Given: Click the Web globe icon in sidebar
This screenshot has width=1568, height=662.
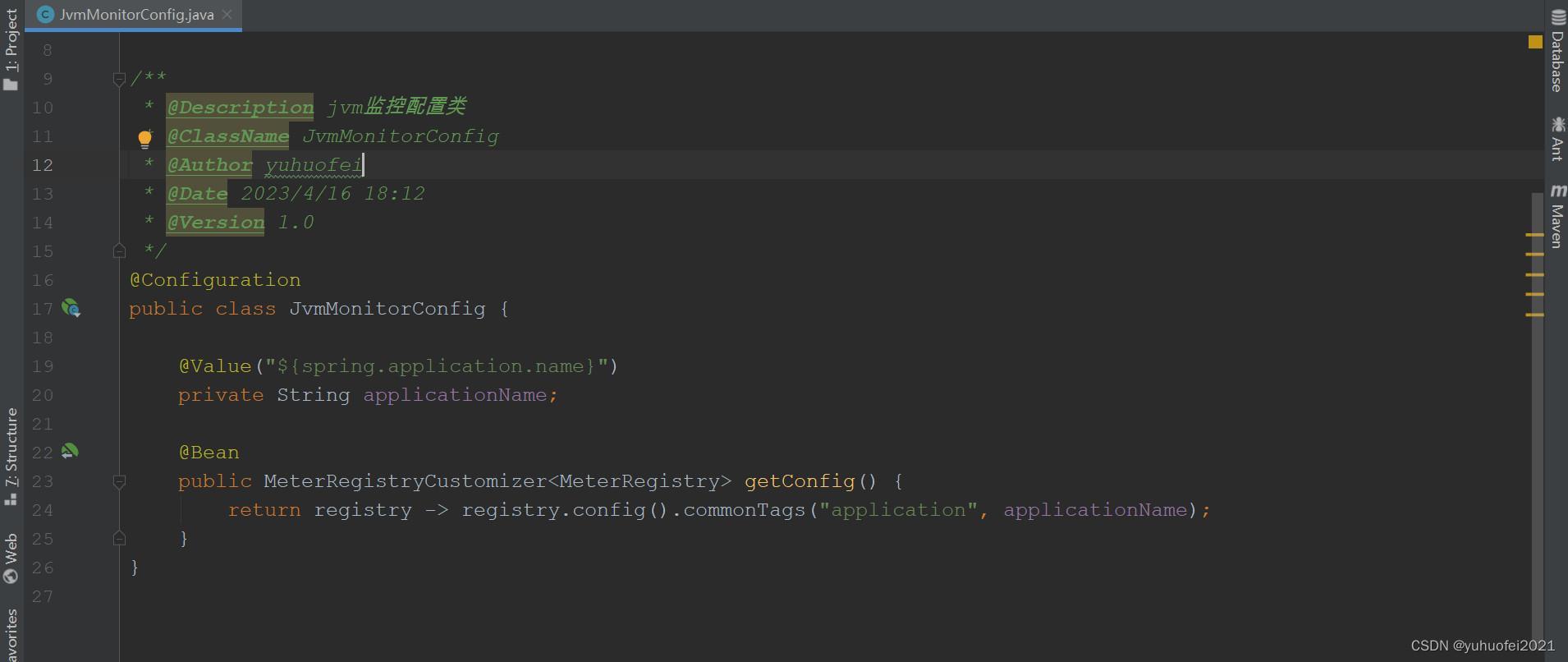Looking at the screenshot, I should (x=11, y=577).
